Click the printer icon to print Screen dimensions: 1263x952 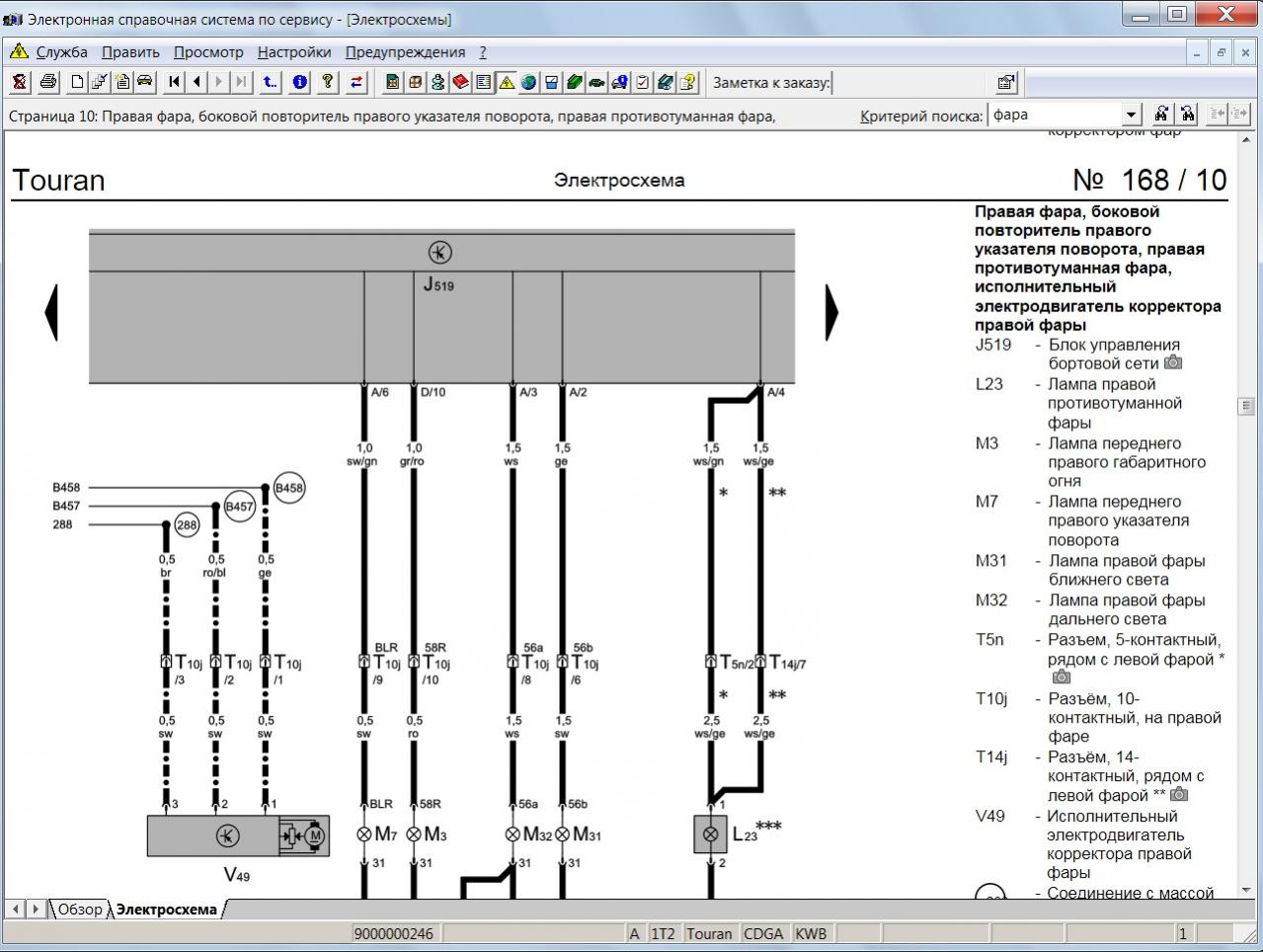tap(48, 83)
